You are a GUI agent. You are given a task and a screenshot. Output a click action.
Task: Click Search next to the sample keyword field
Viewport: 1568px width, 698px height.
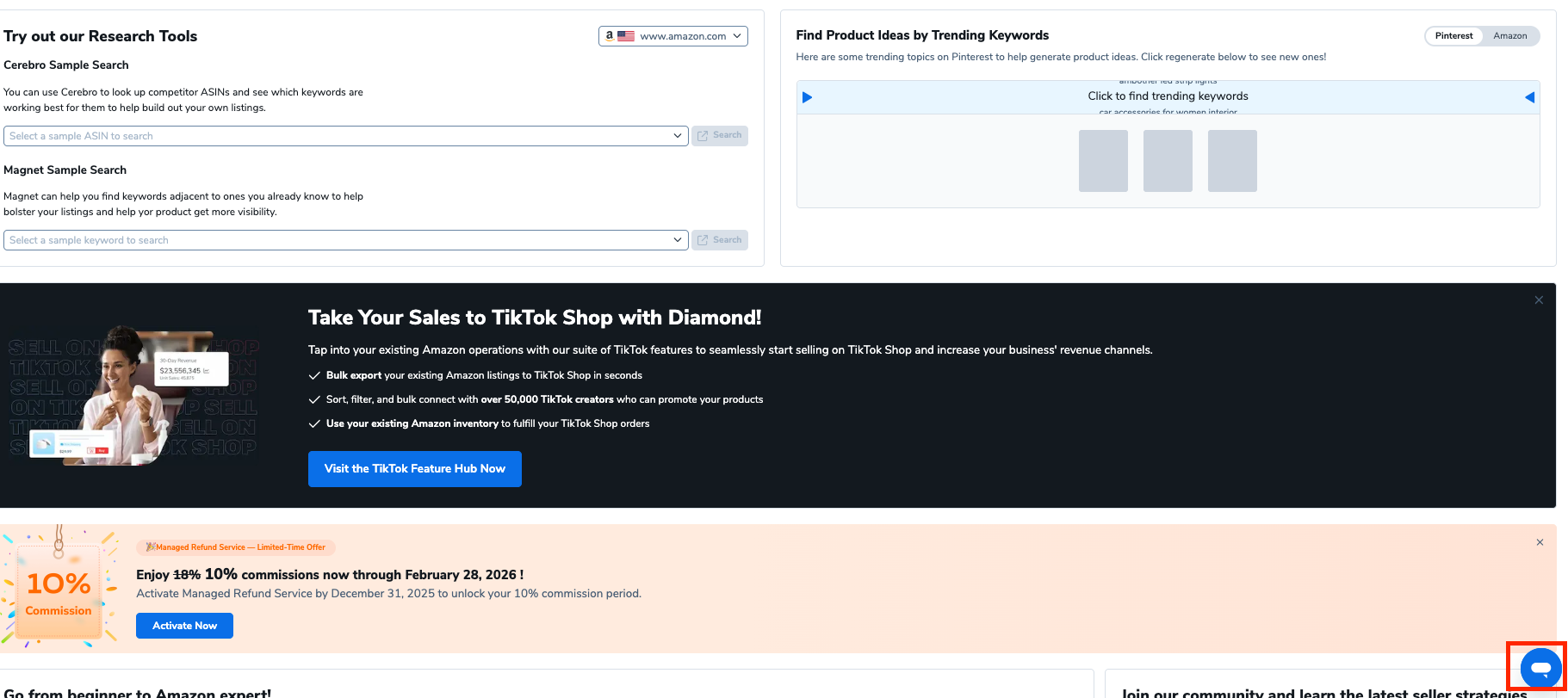(719, 240)
